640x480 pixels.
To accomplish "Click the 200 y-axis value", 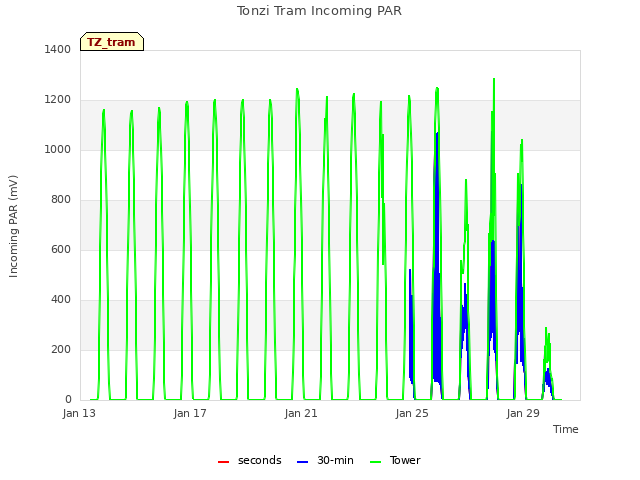I will (61, 349).
